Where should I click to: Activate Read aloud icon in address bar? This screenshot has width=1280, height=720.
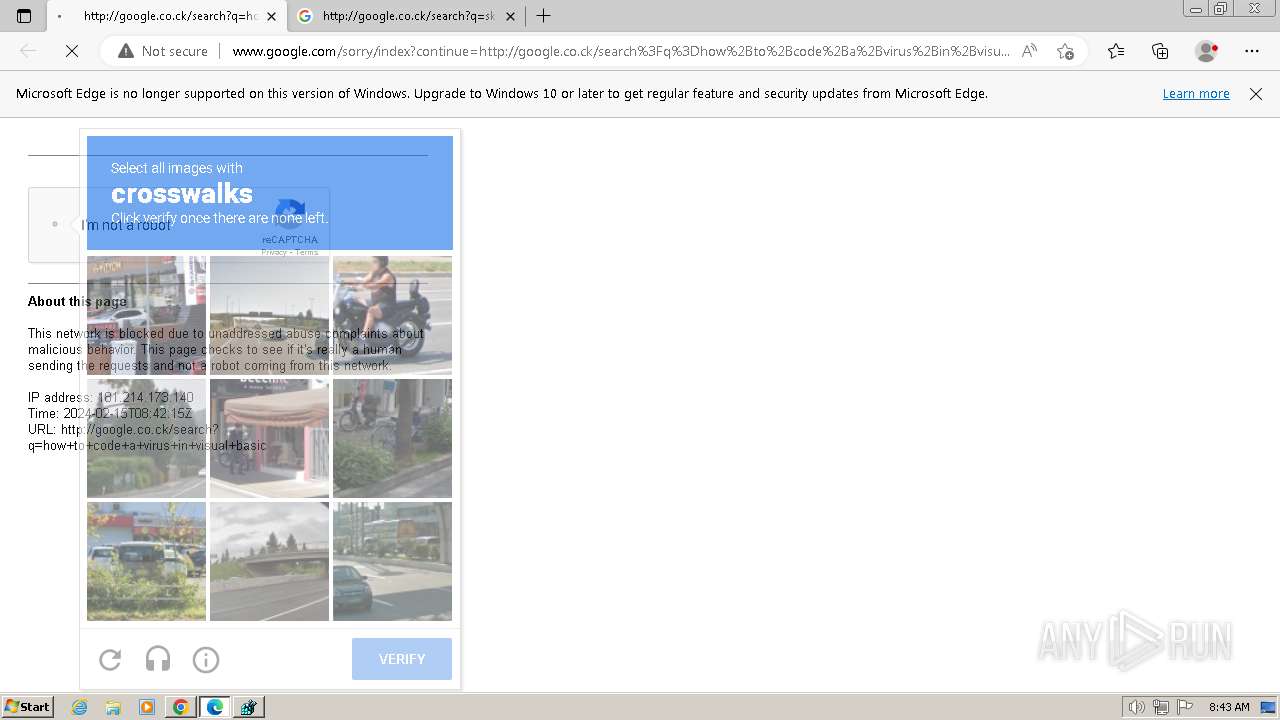click(x=1029, y=51)
